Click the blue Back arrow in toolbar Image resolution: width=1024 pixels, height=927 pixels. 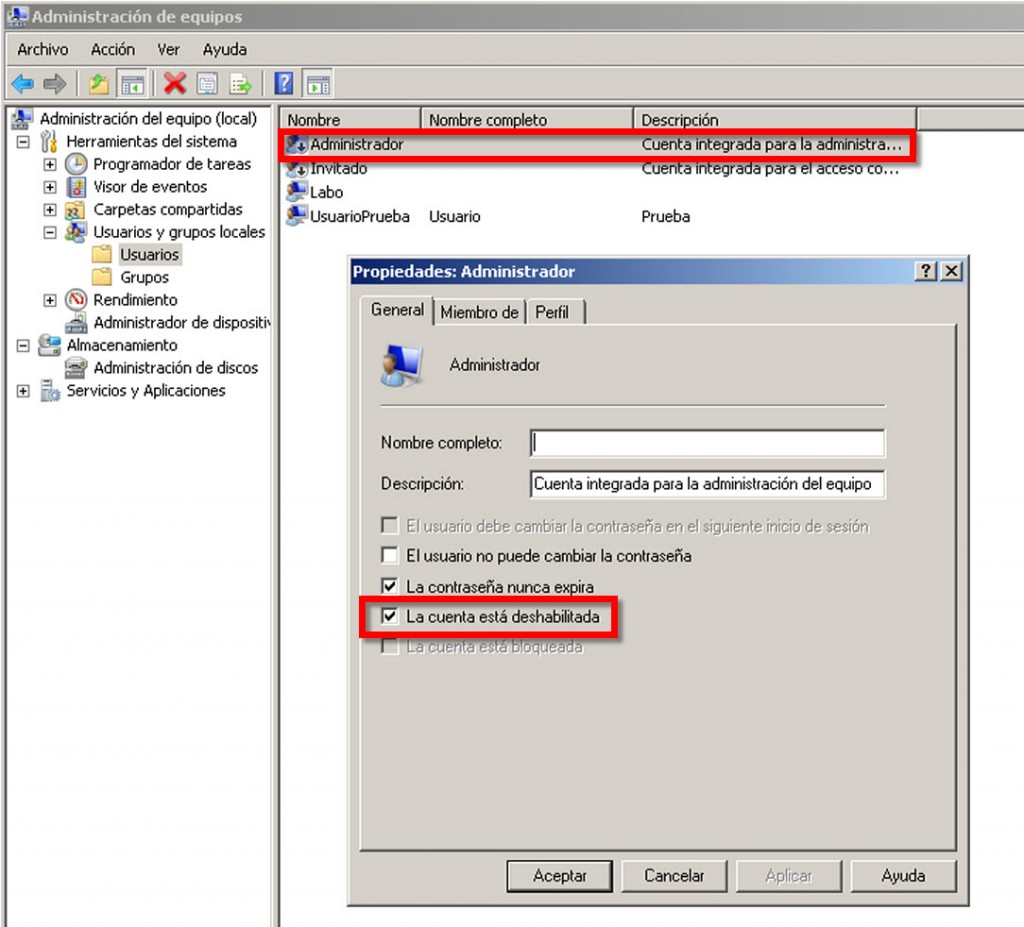(22, 83)
